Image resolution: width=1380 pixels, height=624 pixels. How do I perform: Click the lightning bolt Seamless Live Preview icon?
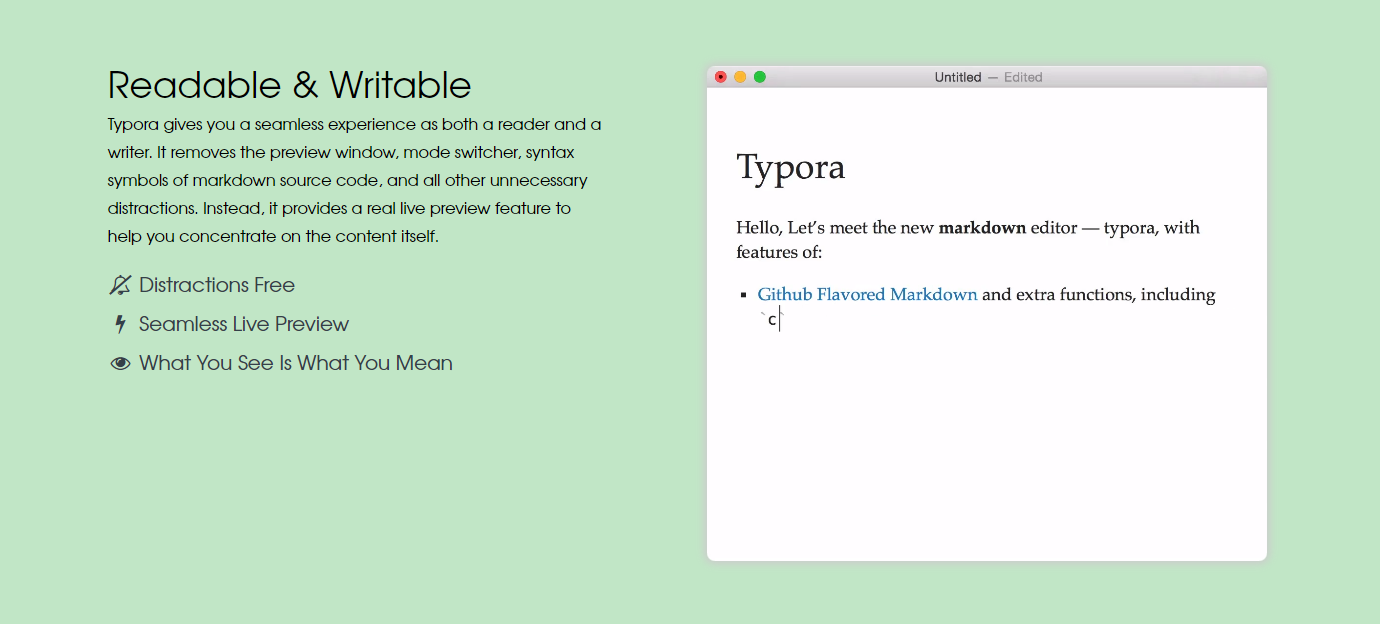pyautogui.click(x=120, y=324)
